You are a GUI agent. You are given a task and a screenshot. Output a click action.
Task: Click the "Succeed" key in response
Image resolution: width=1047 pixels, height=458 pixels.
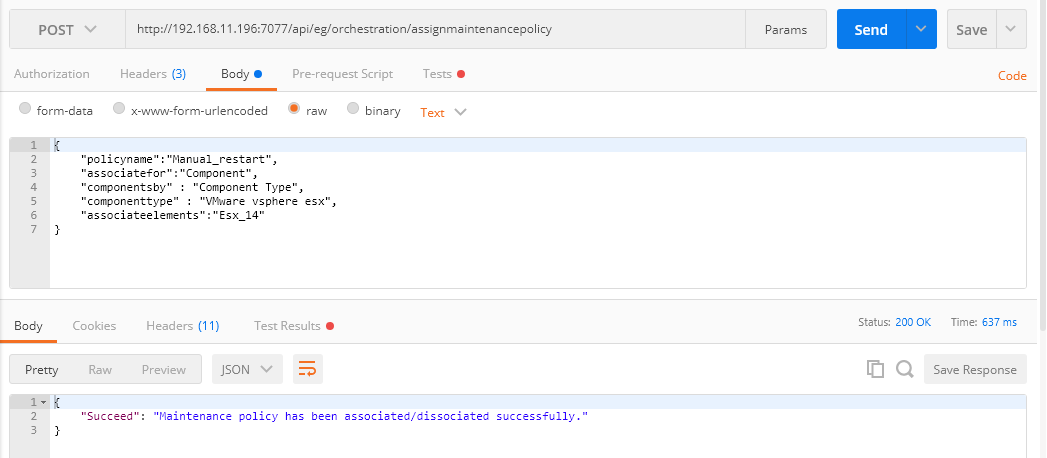[x=110, y=416]
